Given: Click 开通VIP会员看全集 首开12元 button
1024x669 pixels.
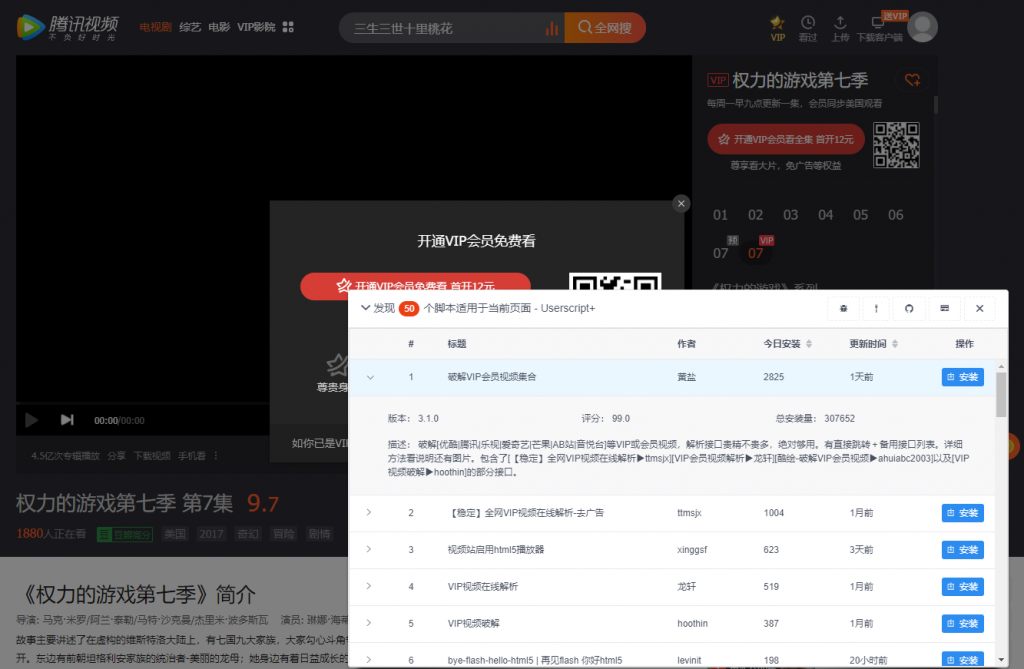Looking at the screenshot, I should click(786, 139).
